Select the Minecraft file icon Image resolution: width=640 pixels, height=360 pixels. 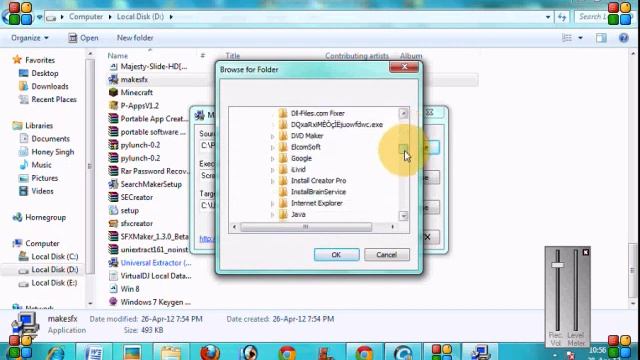click(113, 93)
